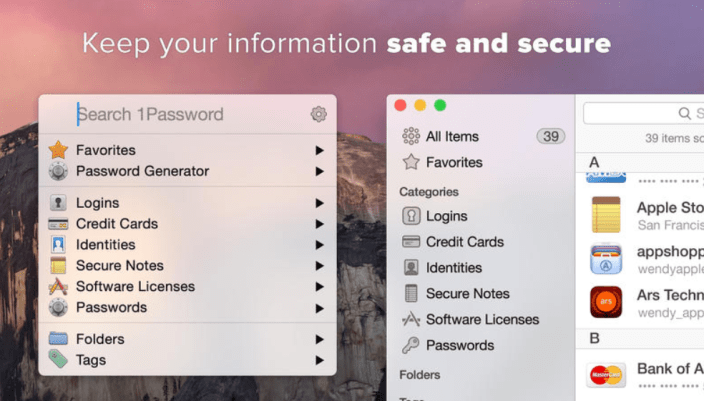The width and height of the screenshot is (704, 401).
Task: Click the Ars Technica item thumbnail
Action: point(606,303)
